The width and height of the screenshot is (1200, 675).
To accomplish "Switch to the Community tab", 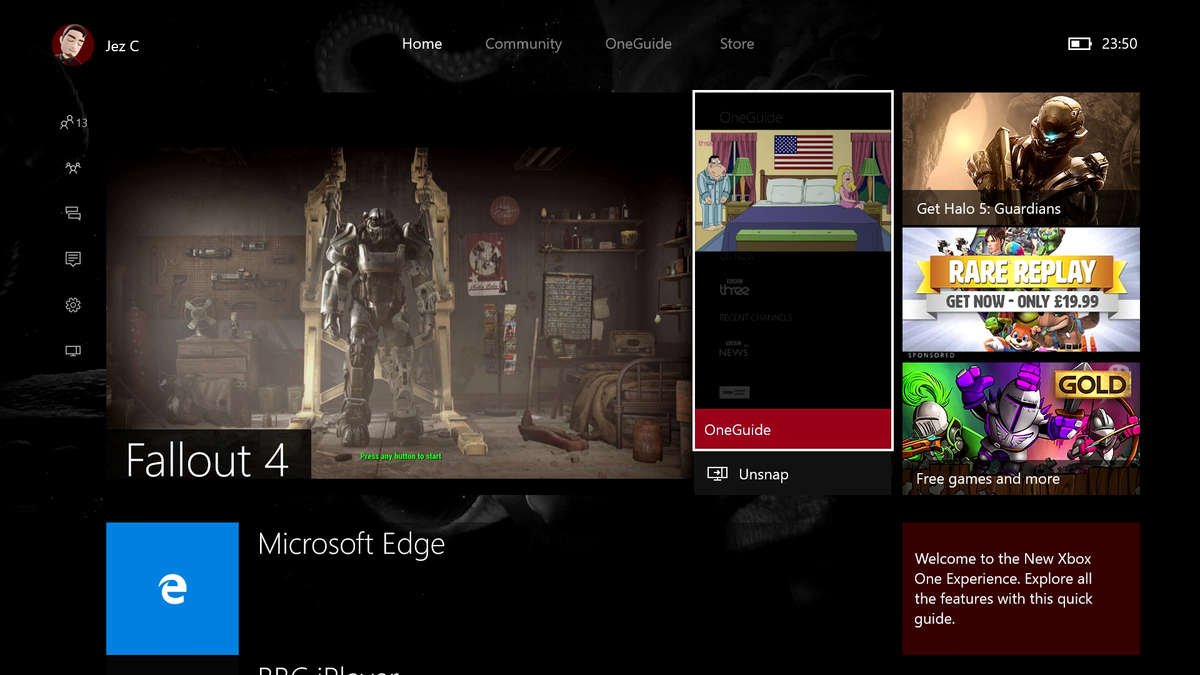I will pyautogui.click(x=523, y=43).
